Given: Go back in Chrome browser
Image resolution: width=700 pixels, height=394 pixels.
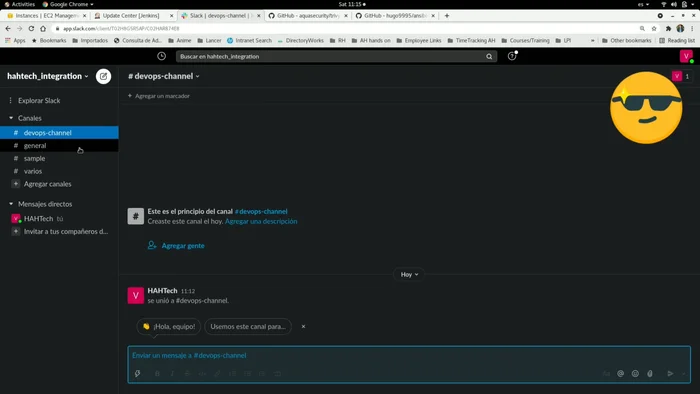Looking at the screenshot, I should [x=8, y=28].
